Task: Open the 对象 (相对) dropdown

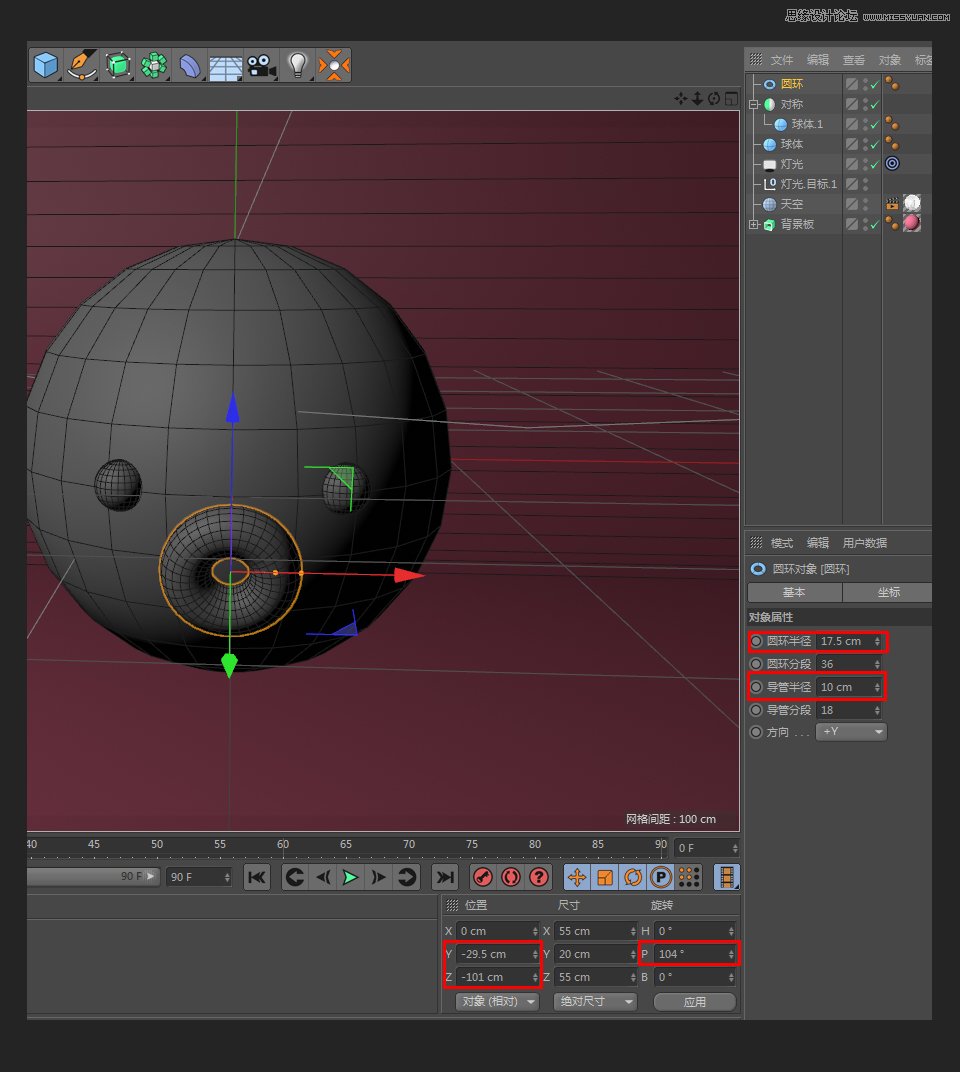Action: (497, 1001)
